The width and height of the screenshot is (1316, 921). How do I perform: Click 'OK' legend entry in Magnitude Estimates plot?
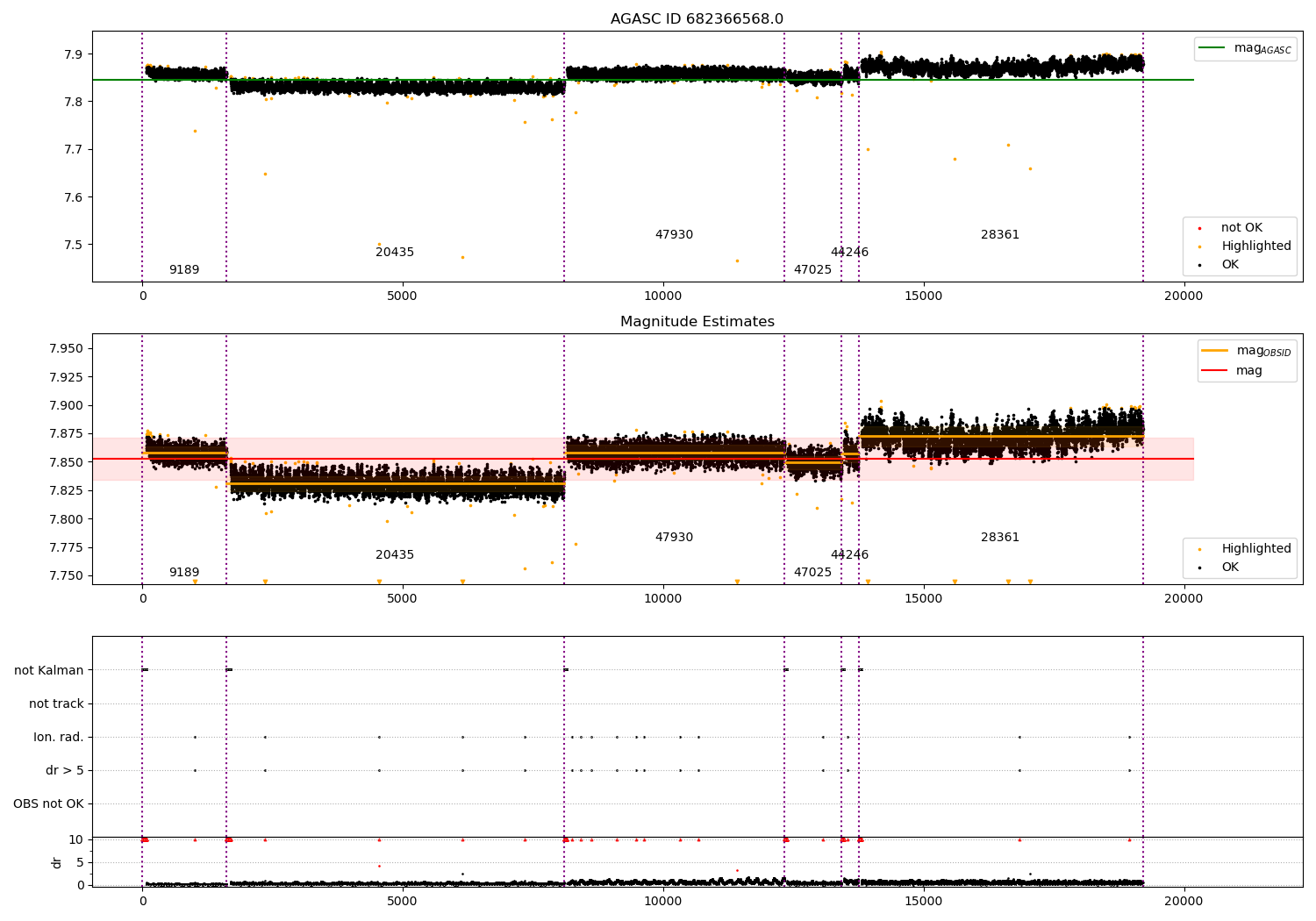[1230, 568]
